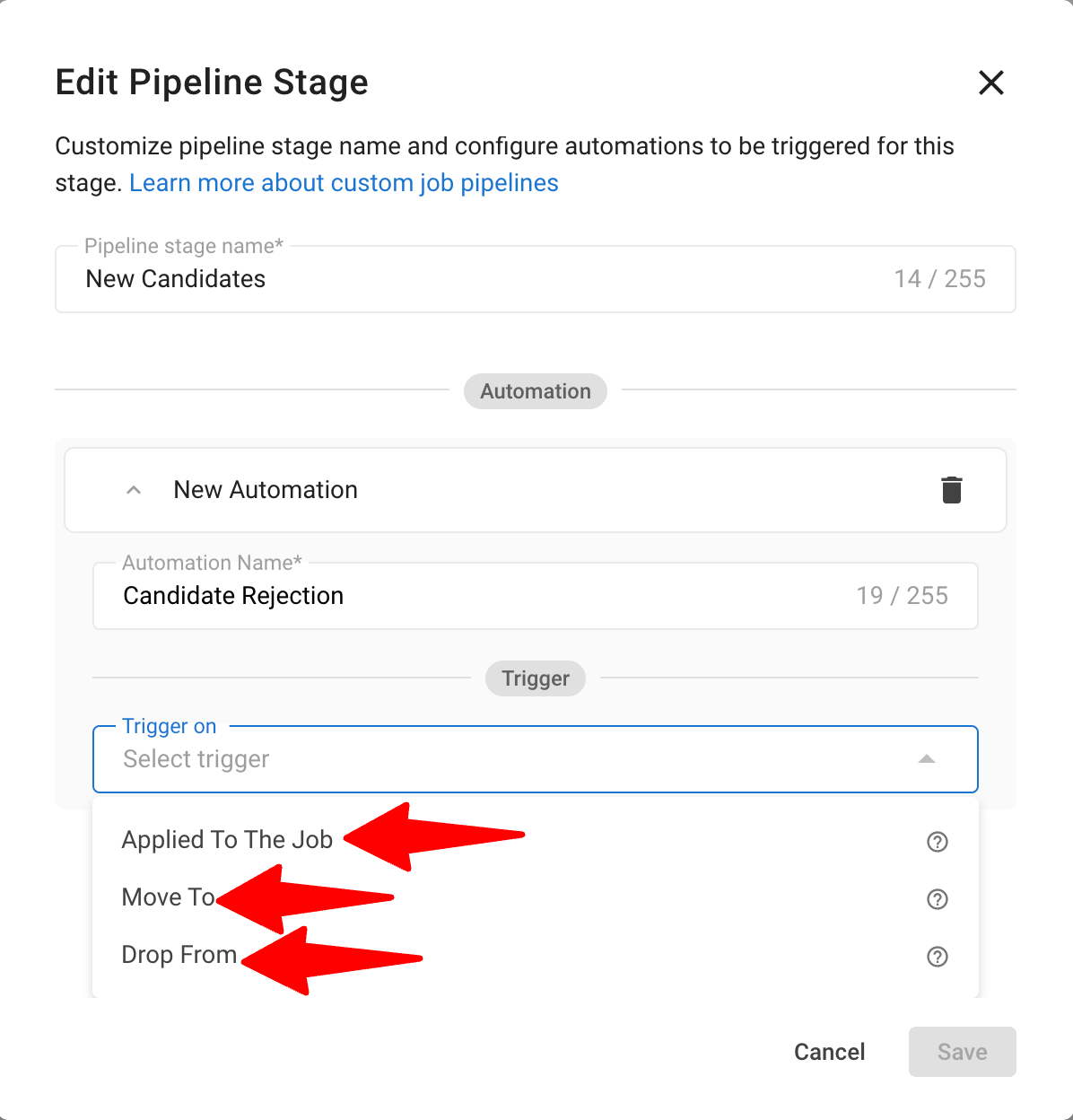Screen dimensions: 1073x1120
Task: Click into the Automation Name field
Action: [x=484, y=596]
